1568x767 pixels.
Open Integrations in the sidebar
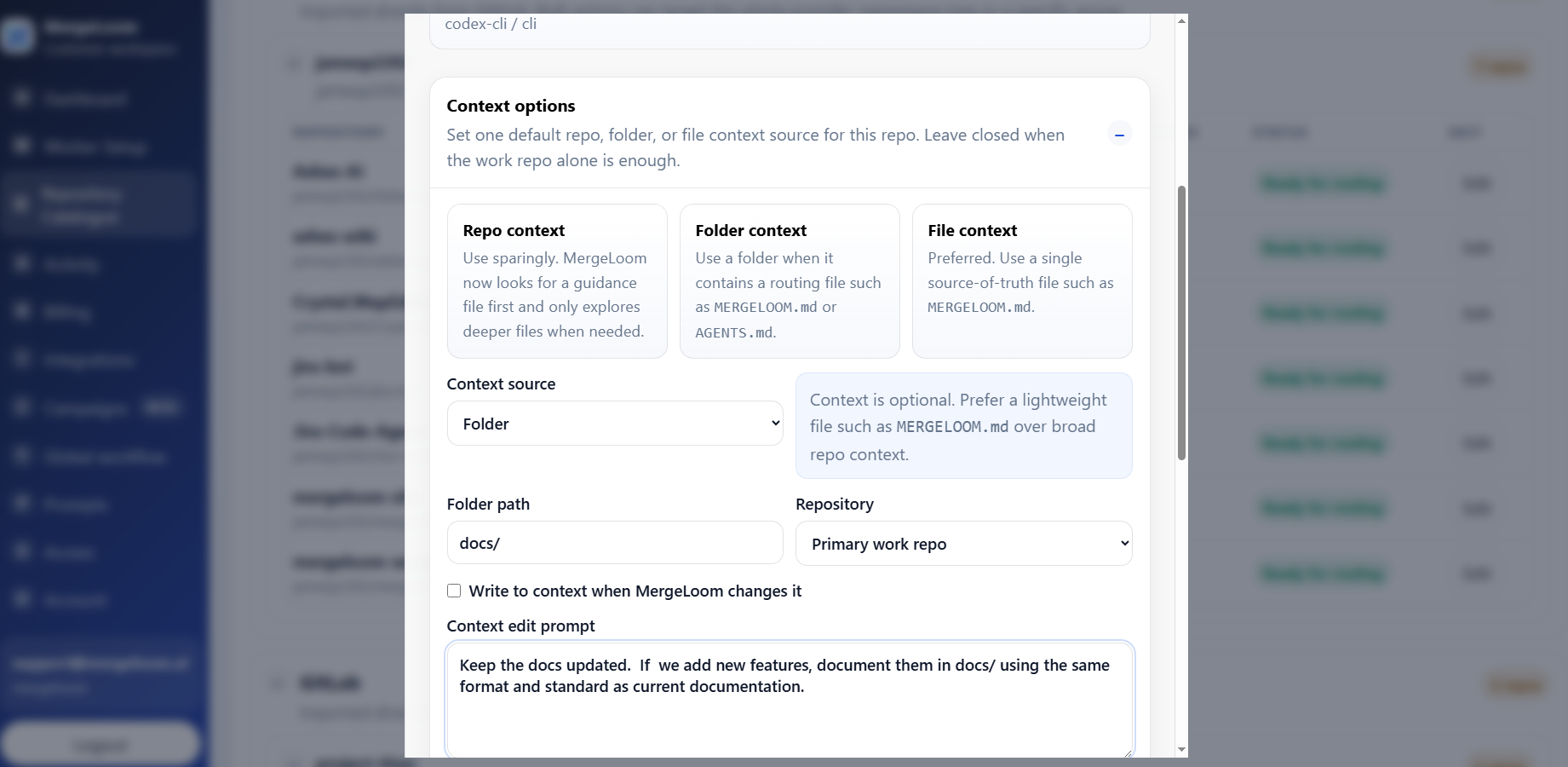[89, 360]
